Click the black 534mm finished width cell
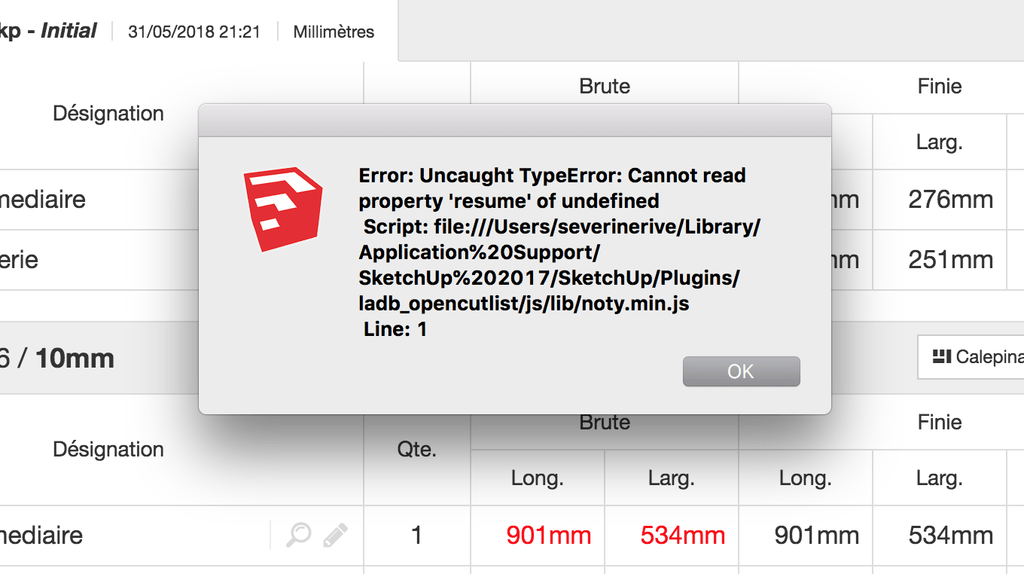Screen dimensions: 1024x574 pos(950,535)
